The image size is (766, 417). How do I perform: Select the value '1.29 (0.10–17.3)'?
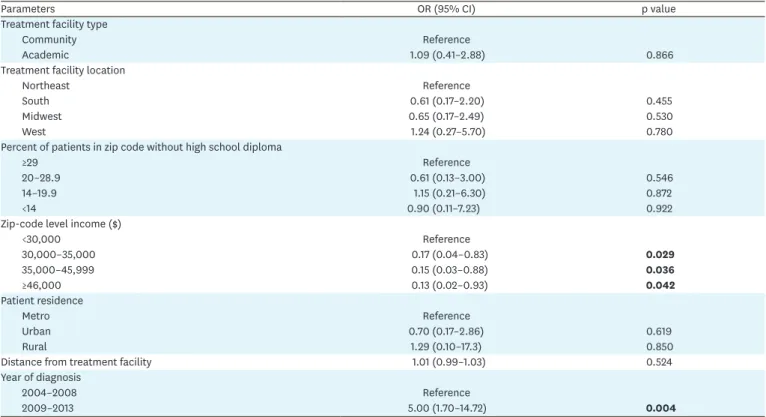pos(446,347)
